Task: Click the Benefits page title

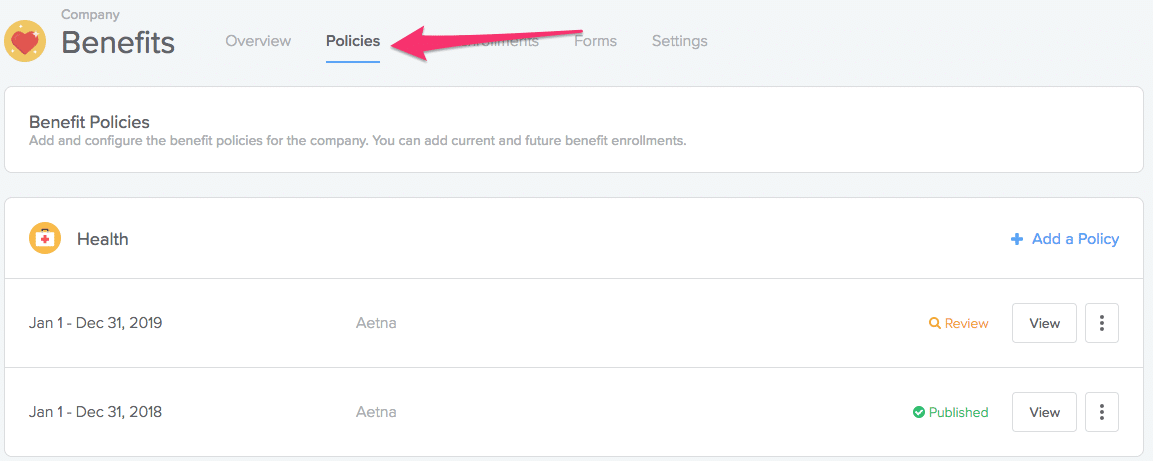Action: pos(118,43)
